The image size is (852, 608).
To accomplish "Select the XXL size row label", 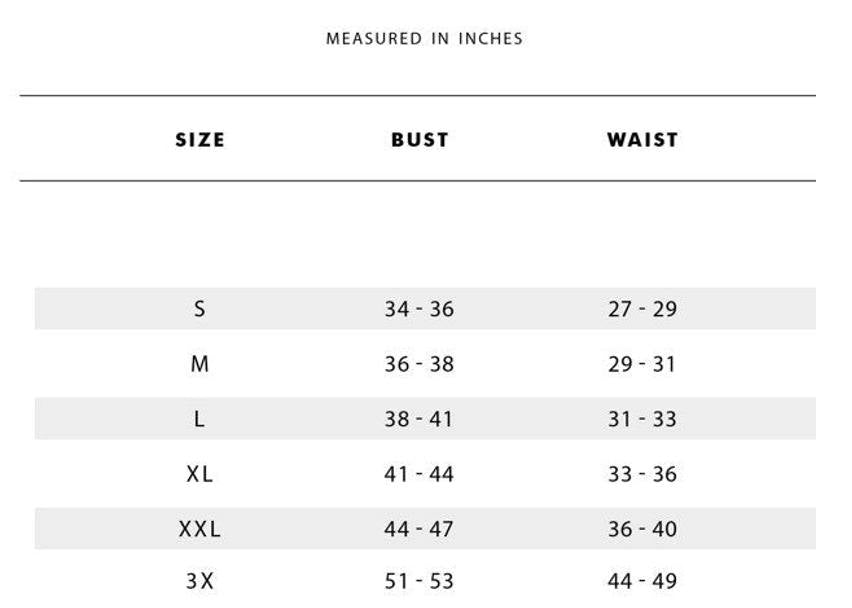I will coord(199,529).
